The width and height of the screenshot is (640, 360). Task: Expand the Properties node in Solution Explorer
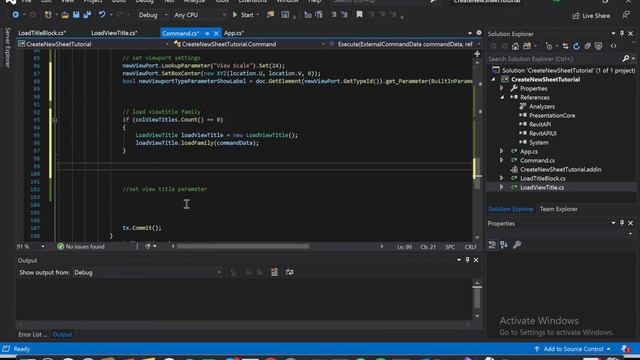502,88
